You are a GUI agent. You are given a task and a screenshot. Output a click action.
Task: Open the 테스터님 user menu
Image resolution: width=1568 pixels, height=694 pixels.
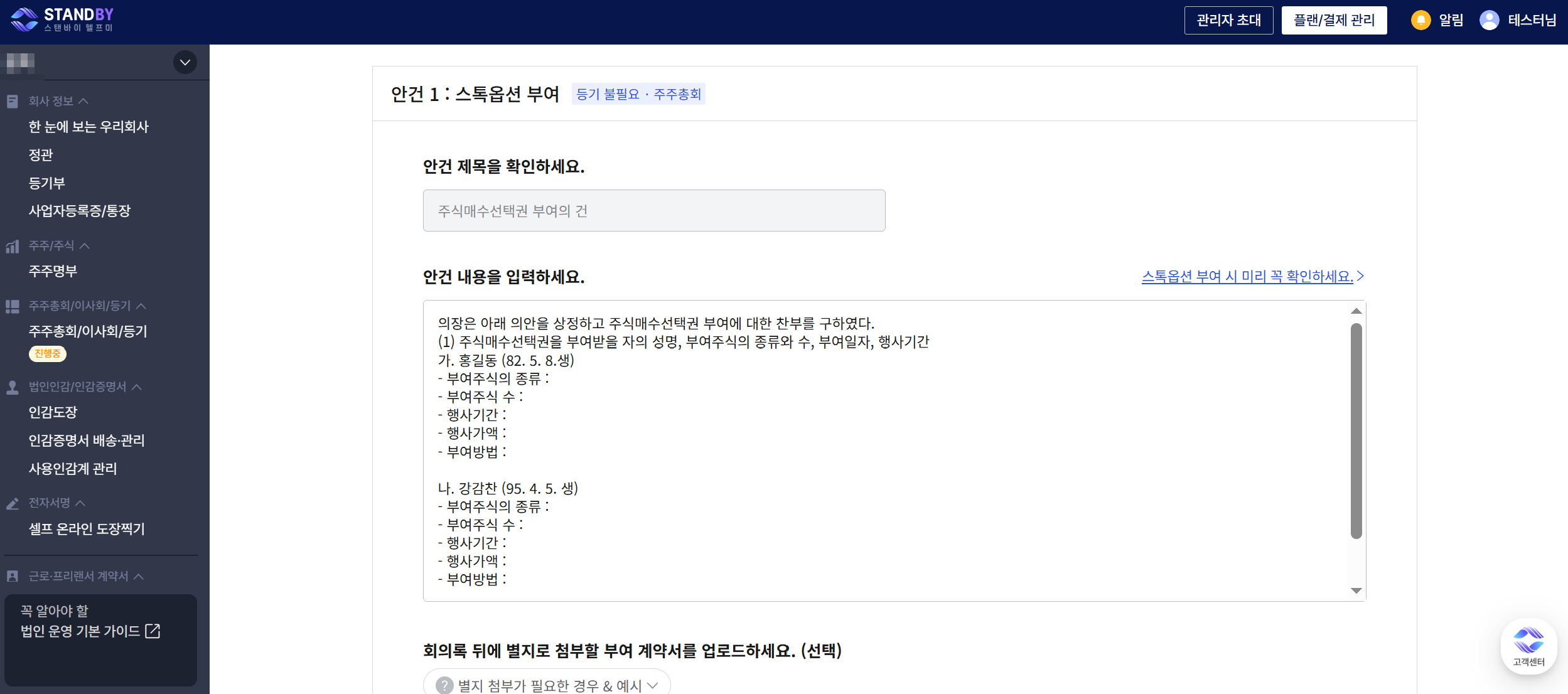pyautogui.click(x=1532, y=20)
